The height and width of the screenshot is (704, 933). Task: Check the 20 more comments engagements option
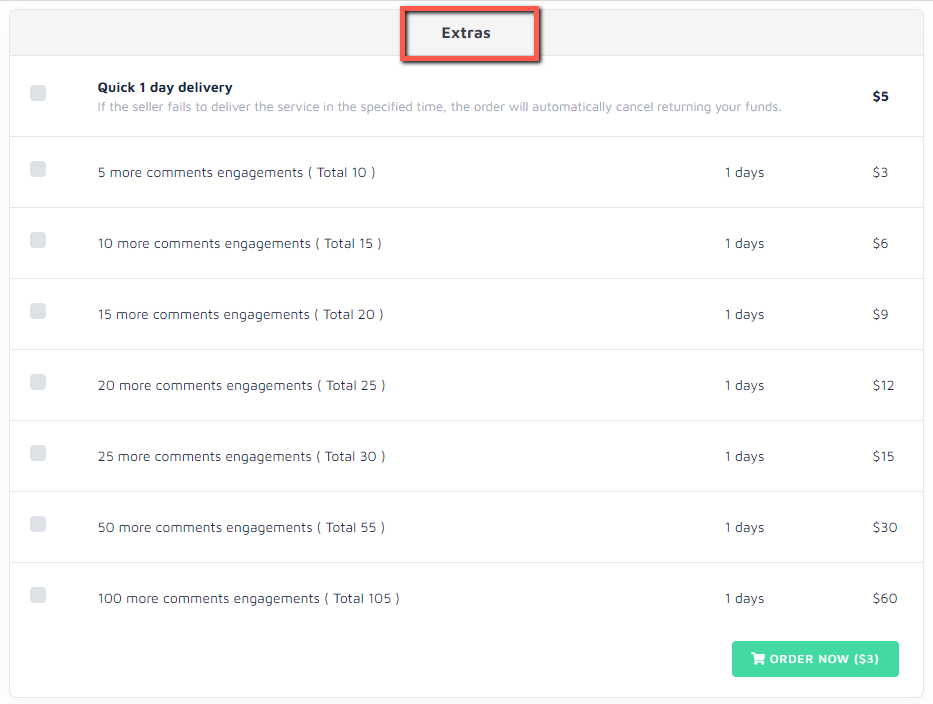click(x=38, y=382)
